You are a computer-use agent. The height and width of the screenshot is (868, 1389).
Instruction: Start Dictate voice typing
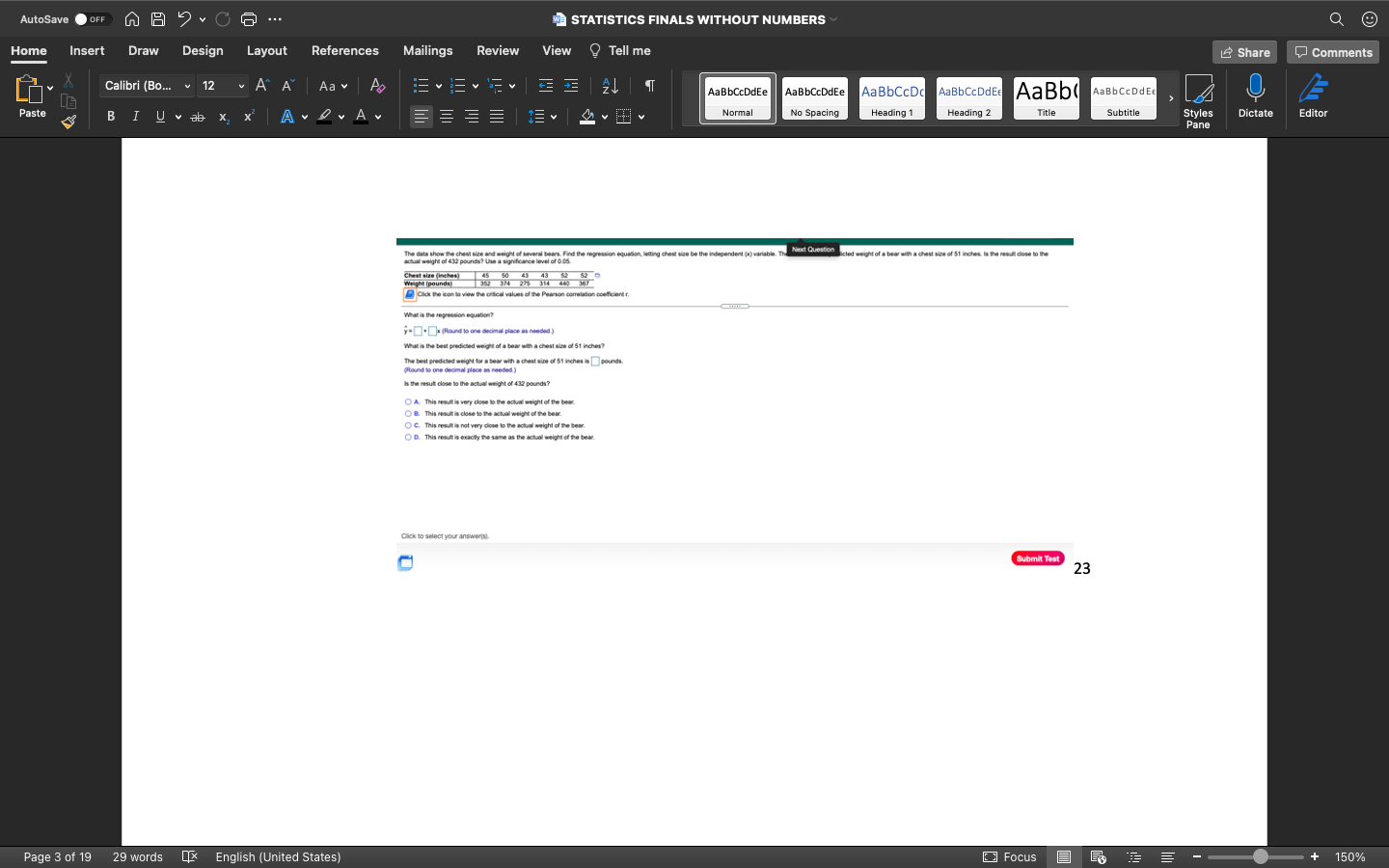[x=1255, y=96]
